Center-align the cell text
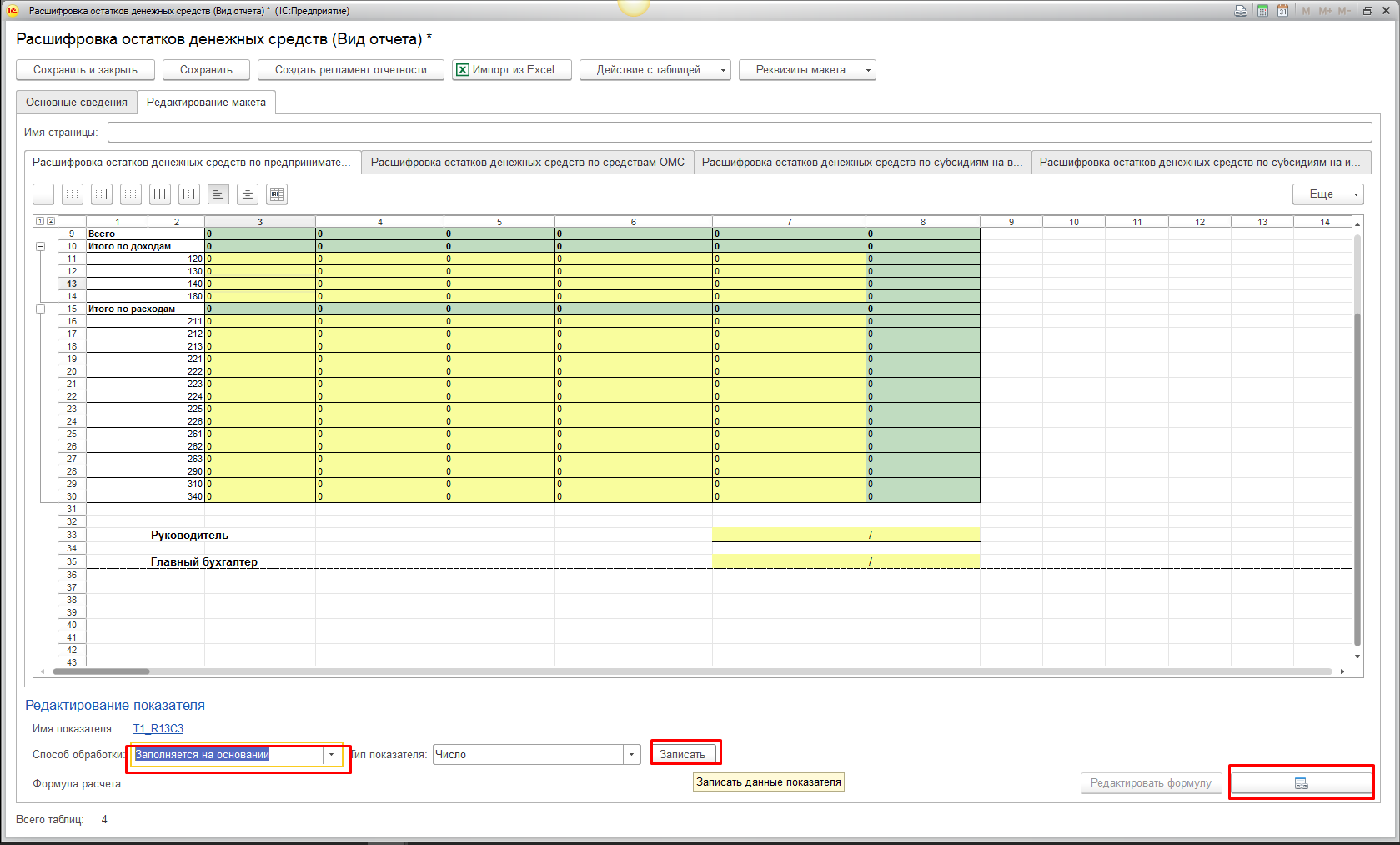Viewport: 1400px width, 845px height. click(248, 194)
